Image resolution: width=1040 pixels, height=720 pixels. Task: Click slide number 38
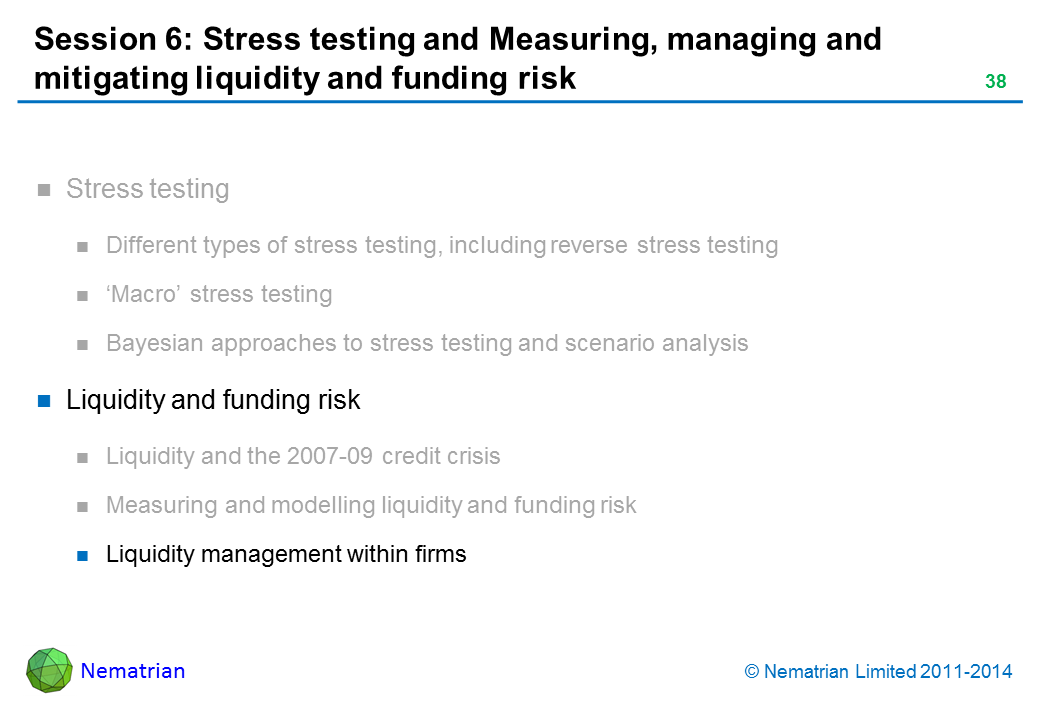(x=995, y=82)
